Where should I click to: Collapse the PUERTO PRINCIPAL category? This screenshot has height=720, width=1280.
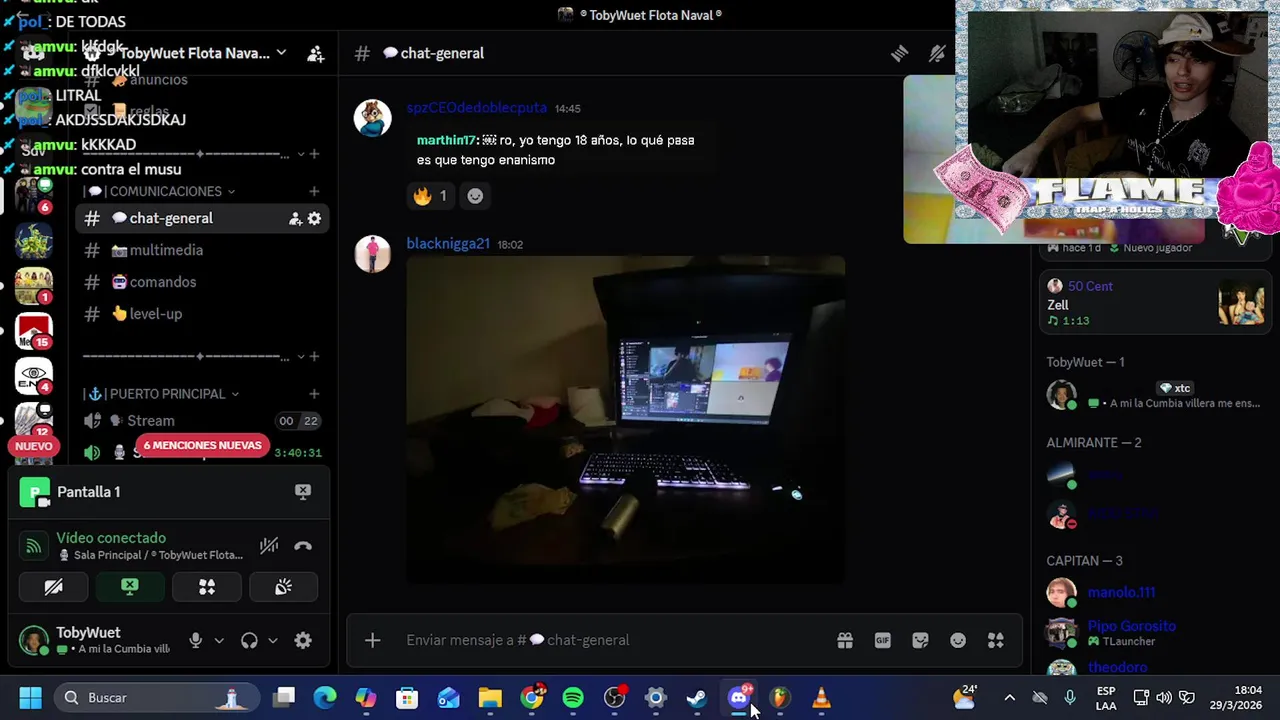click(x=166, y=394)
